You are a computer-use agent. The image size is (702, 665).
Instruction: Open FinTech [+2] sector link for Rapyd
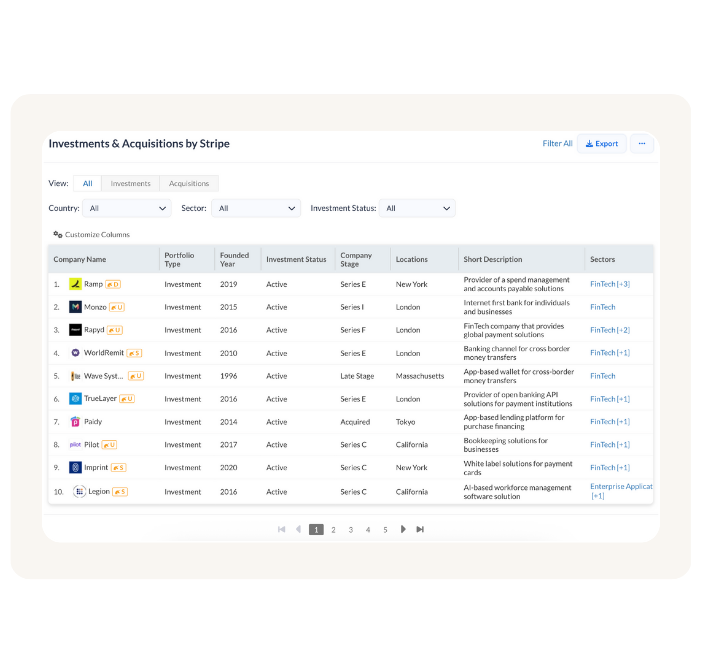tap(610, 330)
